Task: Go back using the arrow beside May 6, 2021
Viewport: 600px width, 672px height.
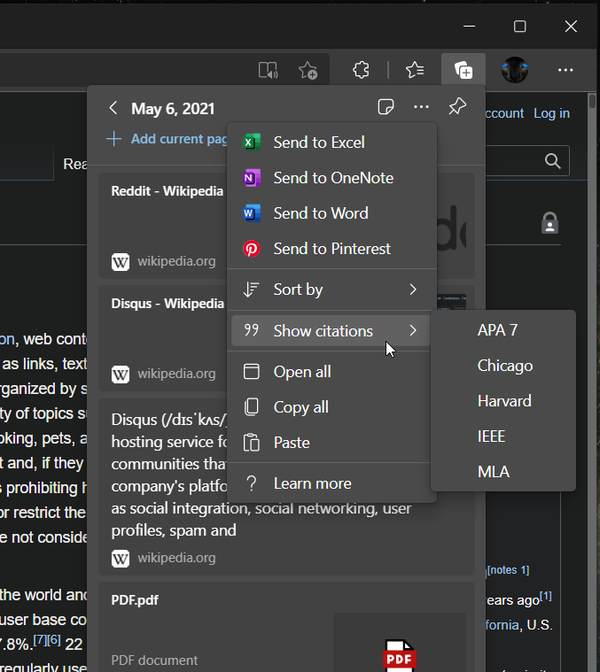Action: (x=113, y=108)
